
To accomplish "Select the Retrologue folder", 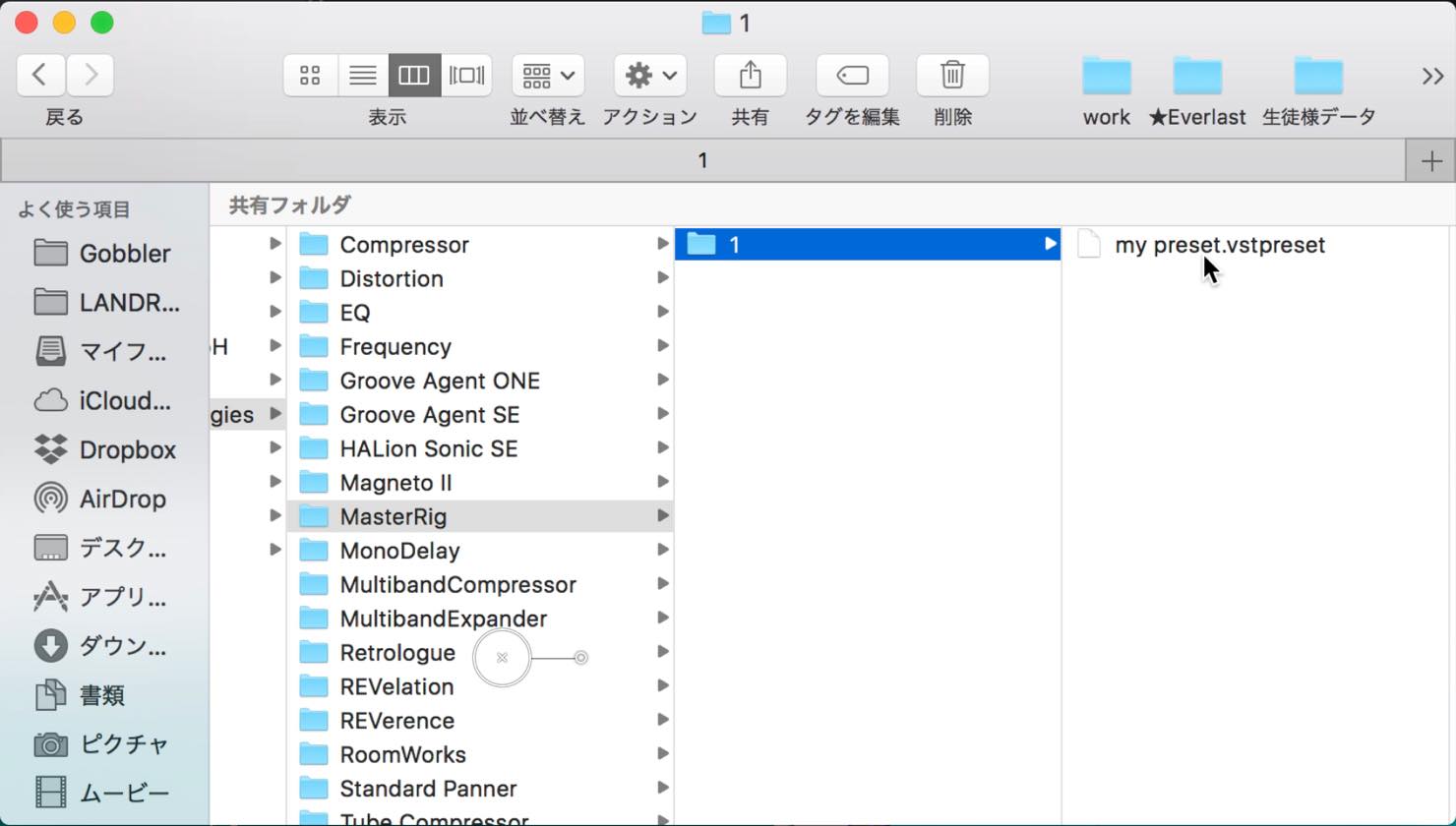I will coord(480,653).
